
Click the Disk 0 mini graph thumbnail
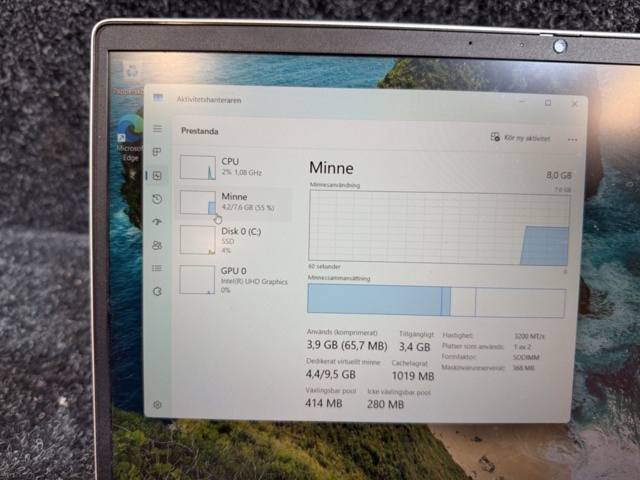198,240
